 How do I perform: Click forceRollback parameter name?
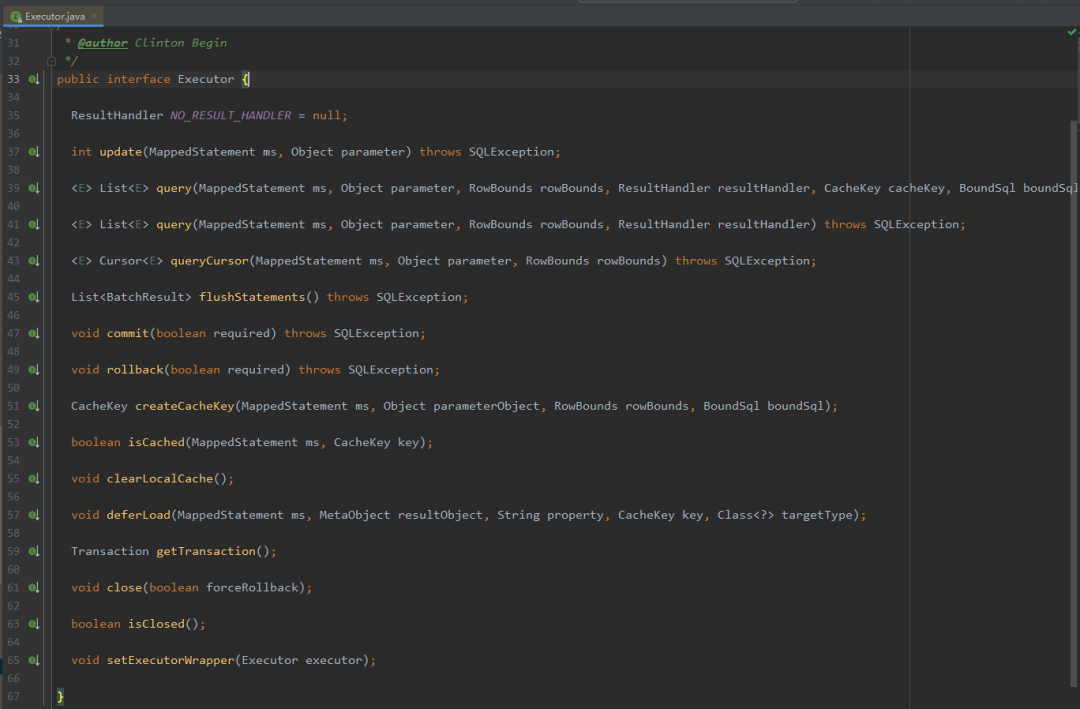[252, 588]
